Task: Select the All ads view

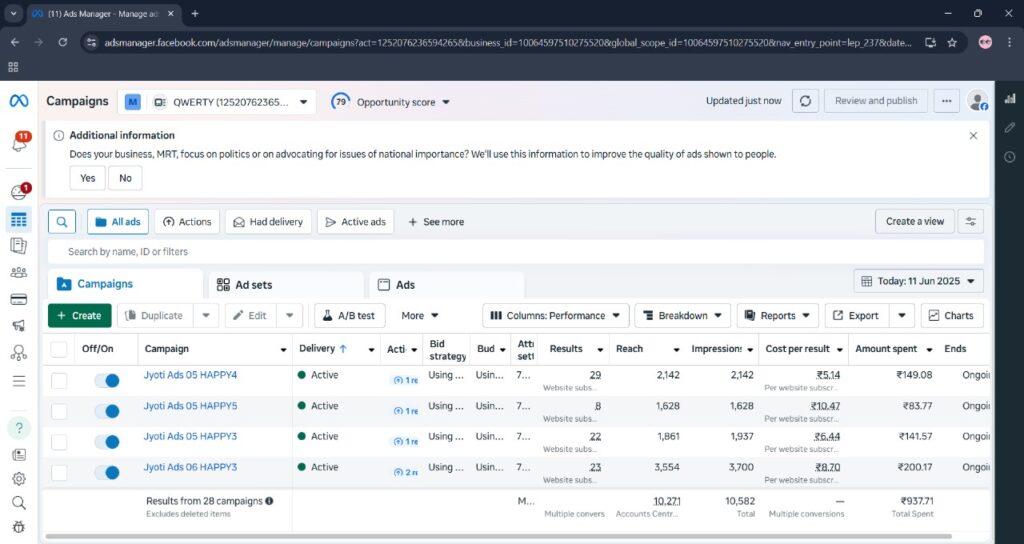Action: 118,222
